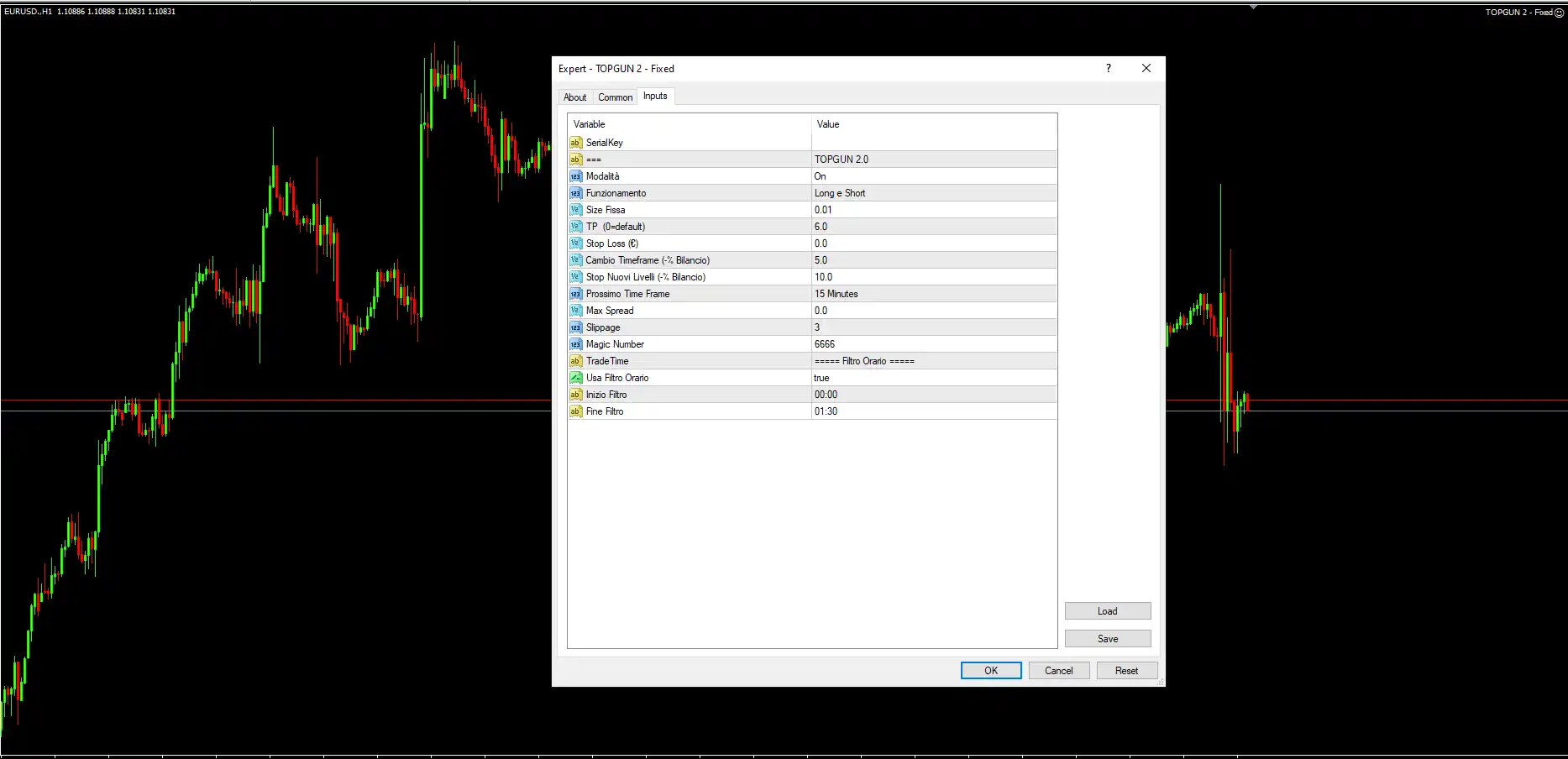This screenshot has width=1568, height=759.
Task: Click the 'TOPGUN 2.0' value cell
Action: pyautogui.click(x=934, y=160)
